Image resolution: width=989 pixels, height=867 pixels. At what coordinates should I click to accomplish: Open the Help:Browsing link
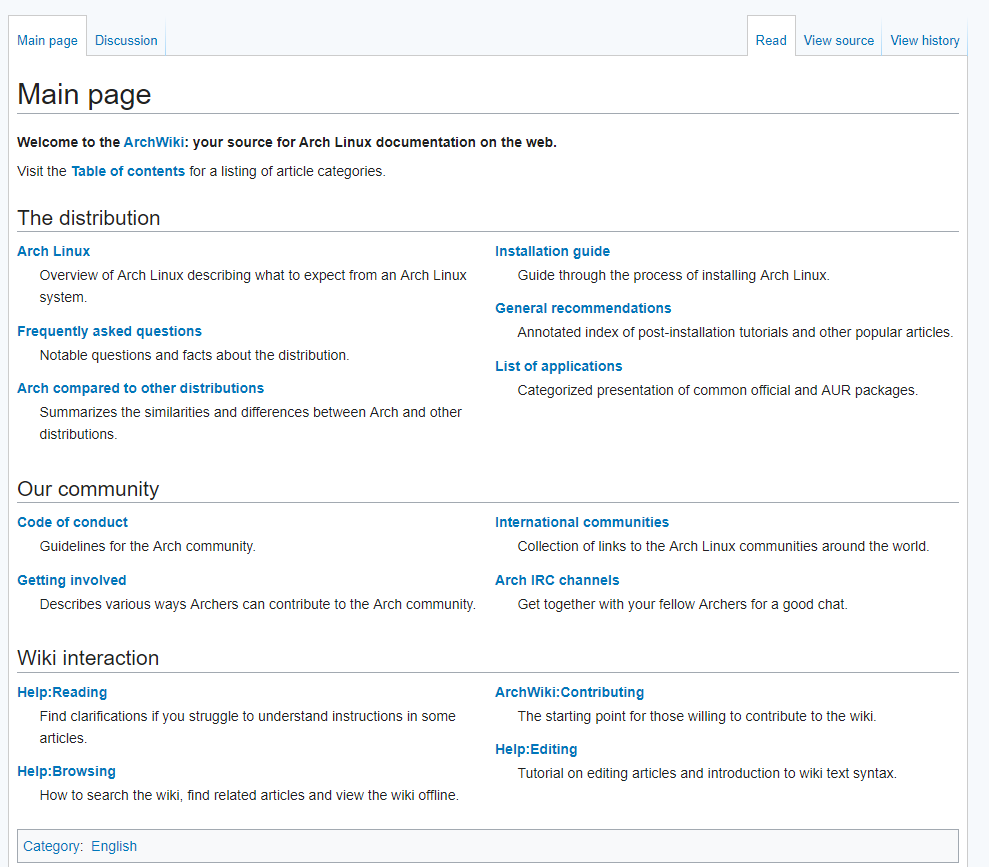[66, 771]
